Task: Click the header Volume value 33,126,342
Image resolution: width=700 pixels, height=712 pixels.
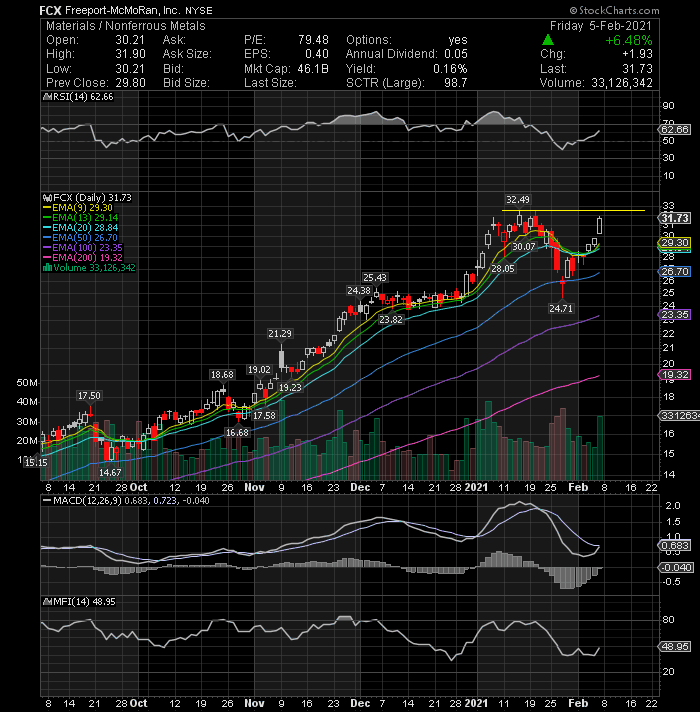Action: pyautogui.click(x=621, y=83)
